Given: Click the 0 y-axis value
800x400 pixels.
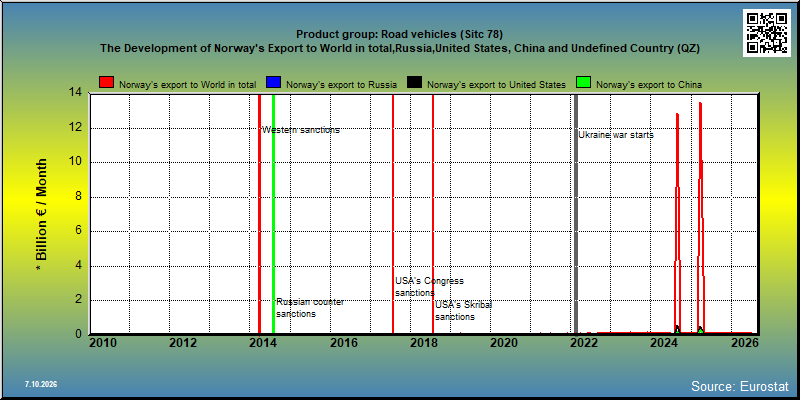Looking at the screenshot, I should [x=80, y=334].
